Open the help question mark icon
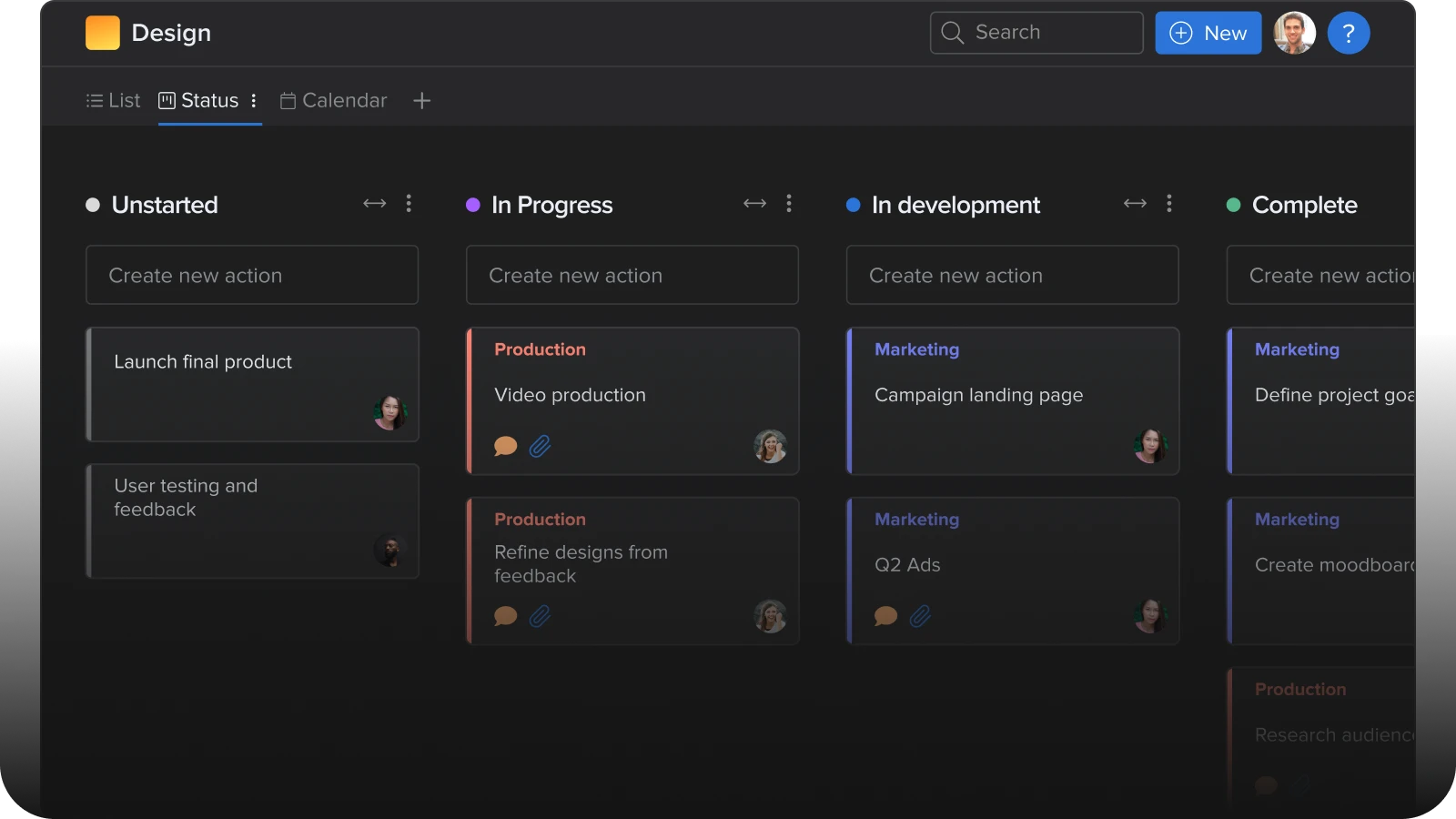Screen dimensions: 1456x819 click(x=1350, y=33)
